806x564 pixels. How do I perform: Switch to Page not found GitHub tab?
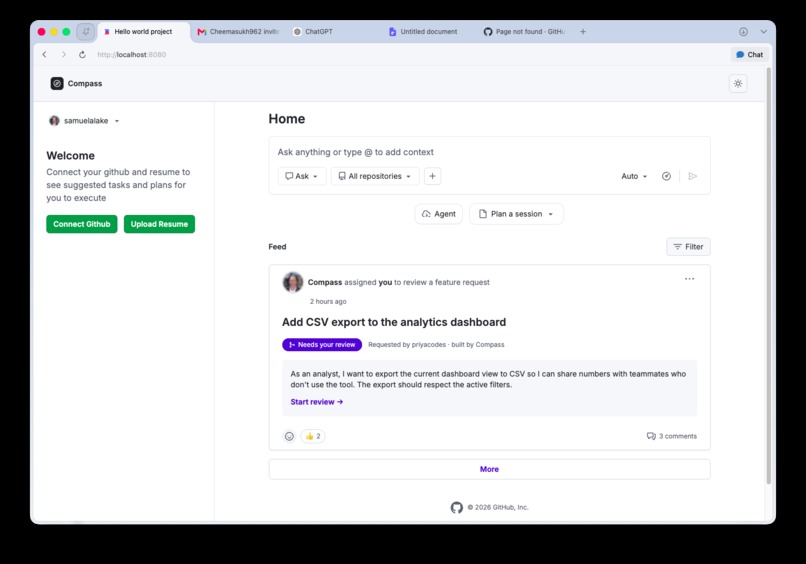pos(524,31)
